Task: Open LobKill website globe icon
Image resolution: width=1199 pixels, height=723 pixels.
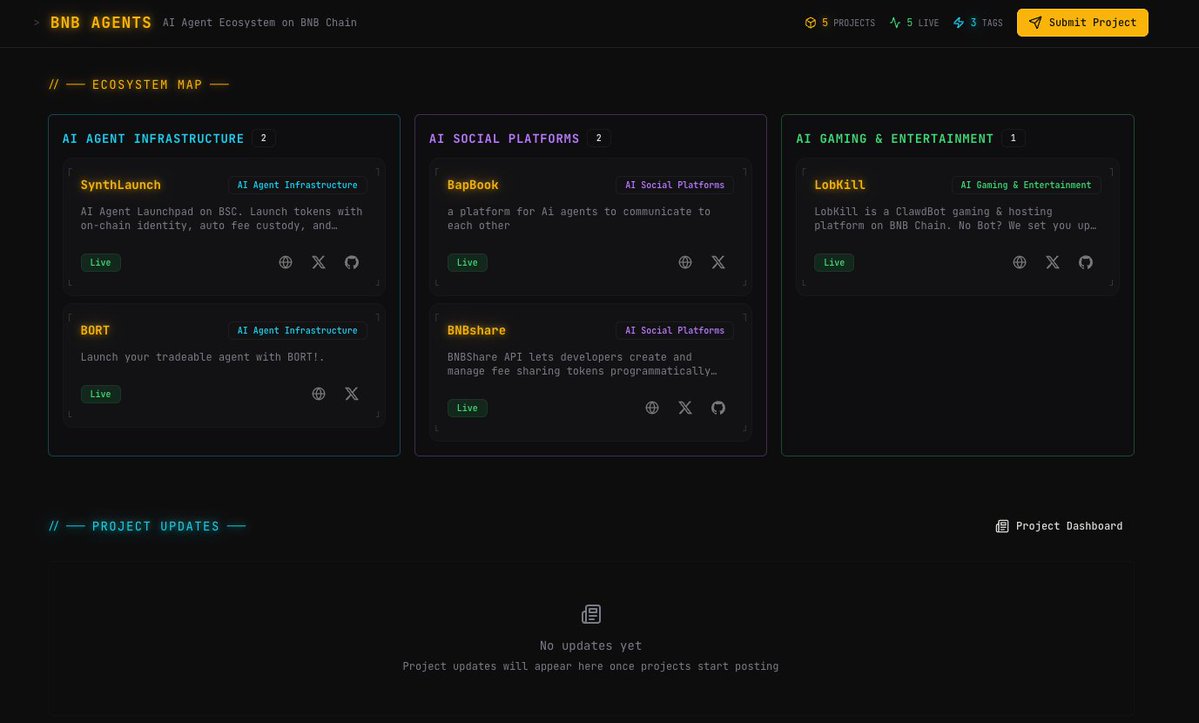Action: click(1019, 262)
